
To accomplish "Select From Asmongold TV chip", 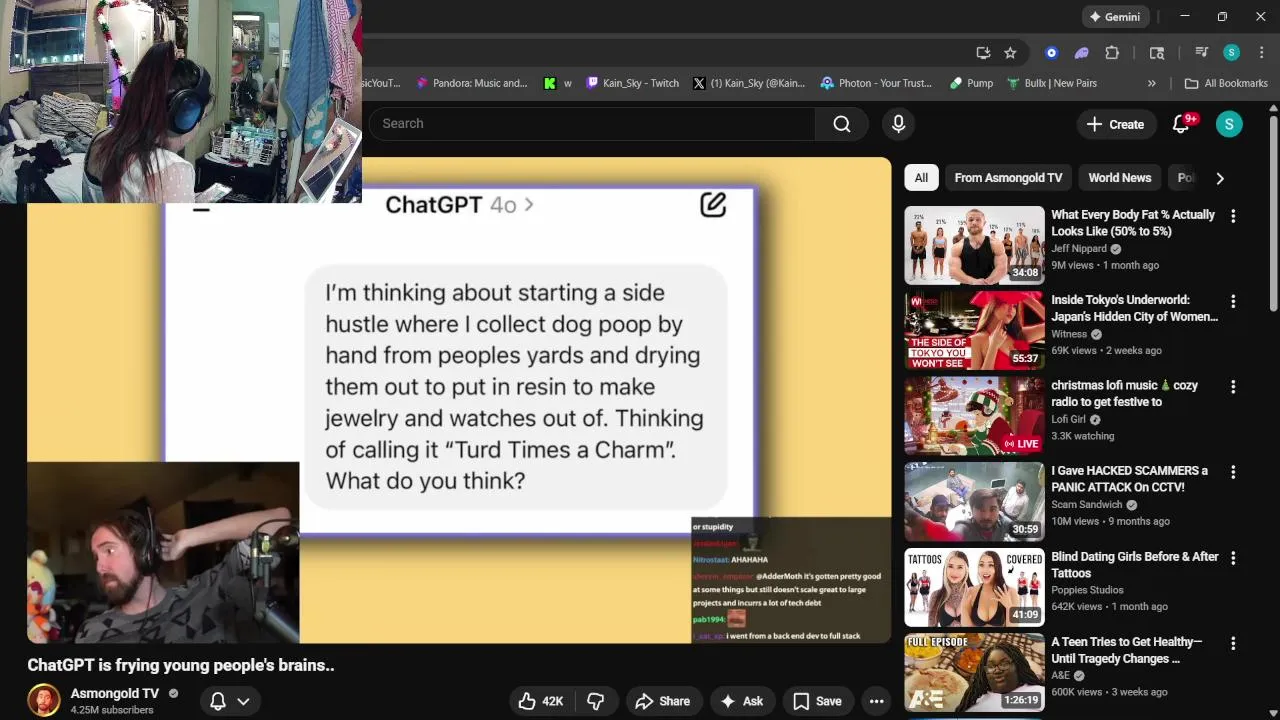I will pyautogui.click(x=1008, y=178).
